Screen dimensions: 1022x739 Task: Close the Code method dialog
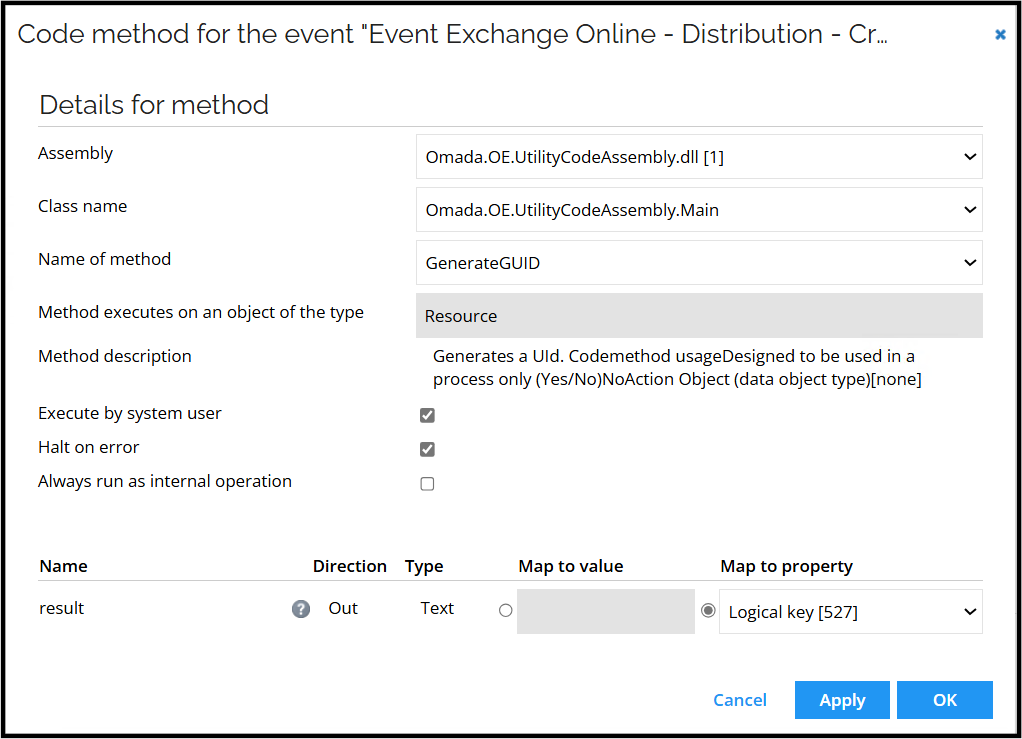click(999, 34)
